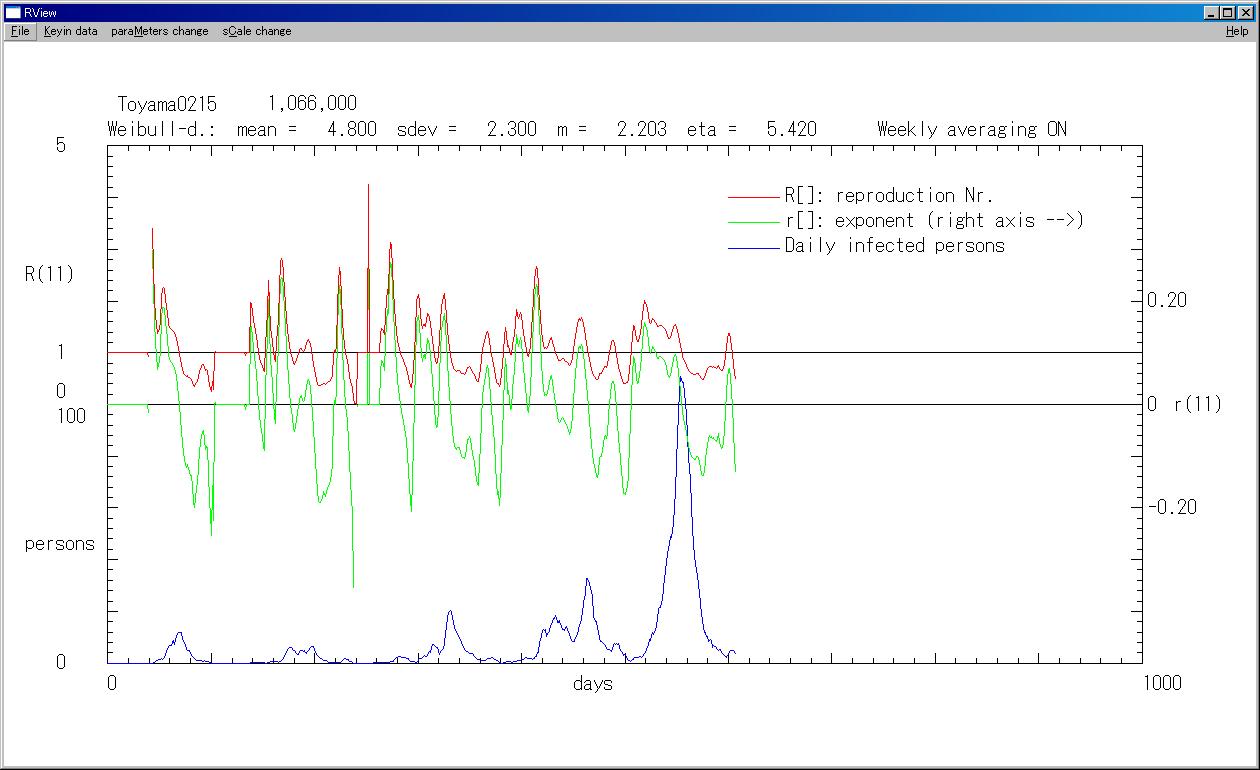Click the eta value '5.420'
Screen dimensions: 1260x770
click(791, 129)
